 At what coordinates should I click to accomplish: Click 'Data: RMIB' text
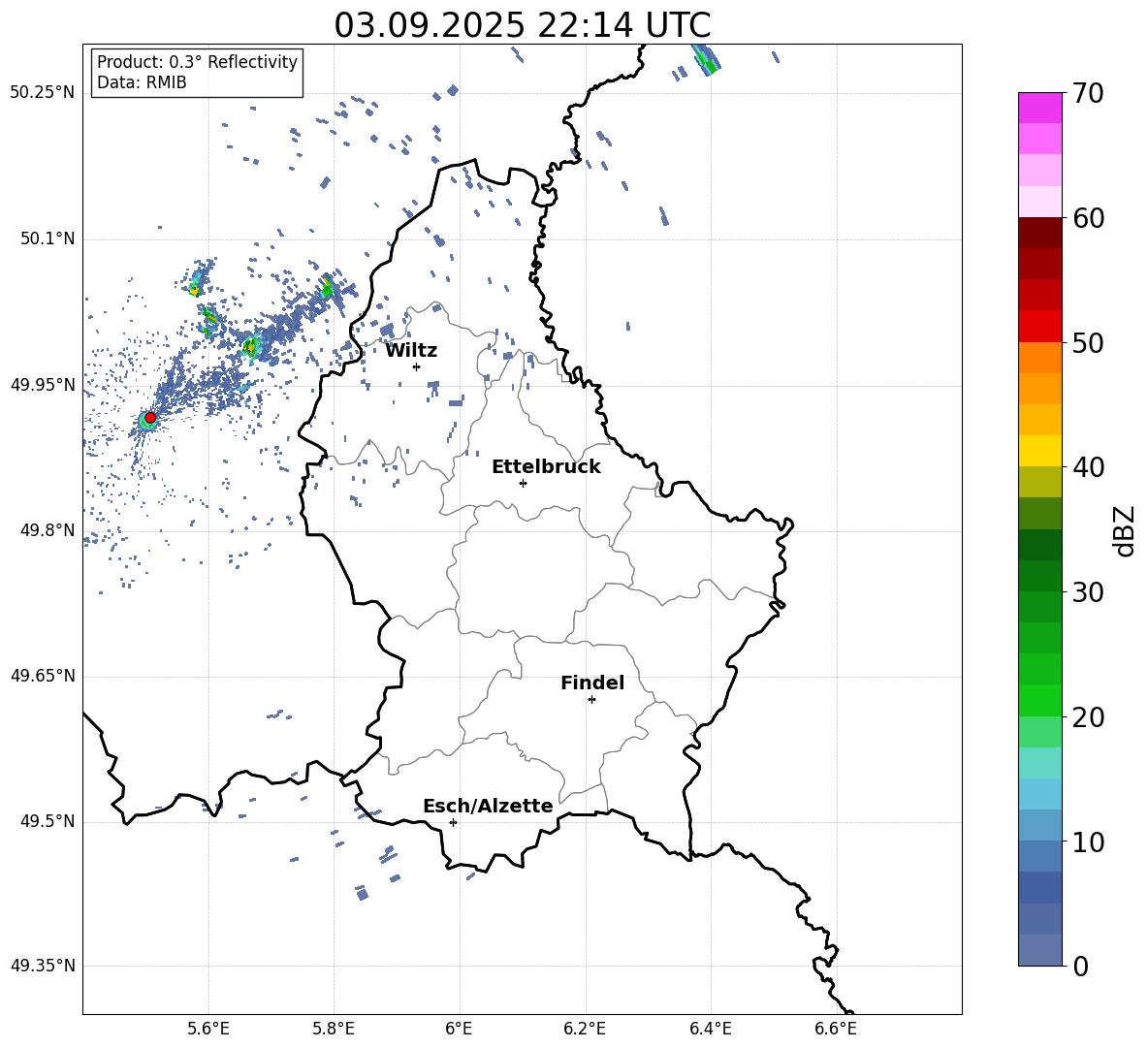coord(142,82)
